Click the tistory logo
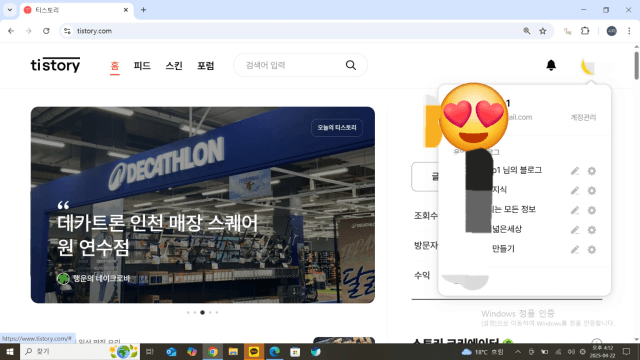 point(56,65)
